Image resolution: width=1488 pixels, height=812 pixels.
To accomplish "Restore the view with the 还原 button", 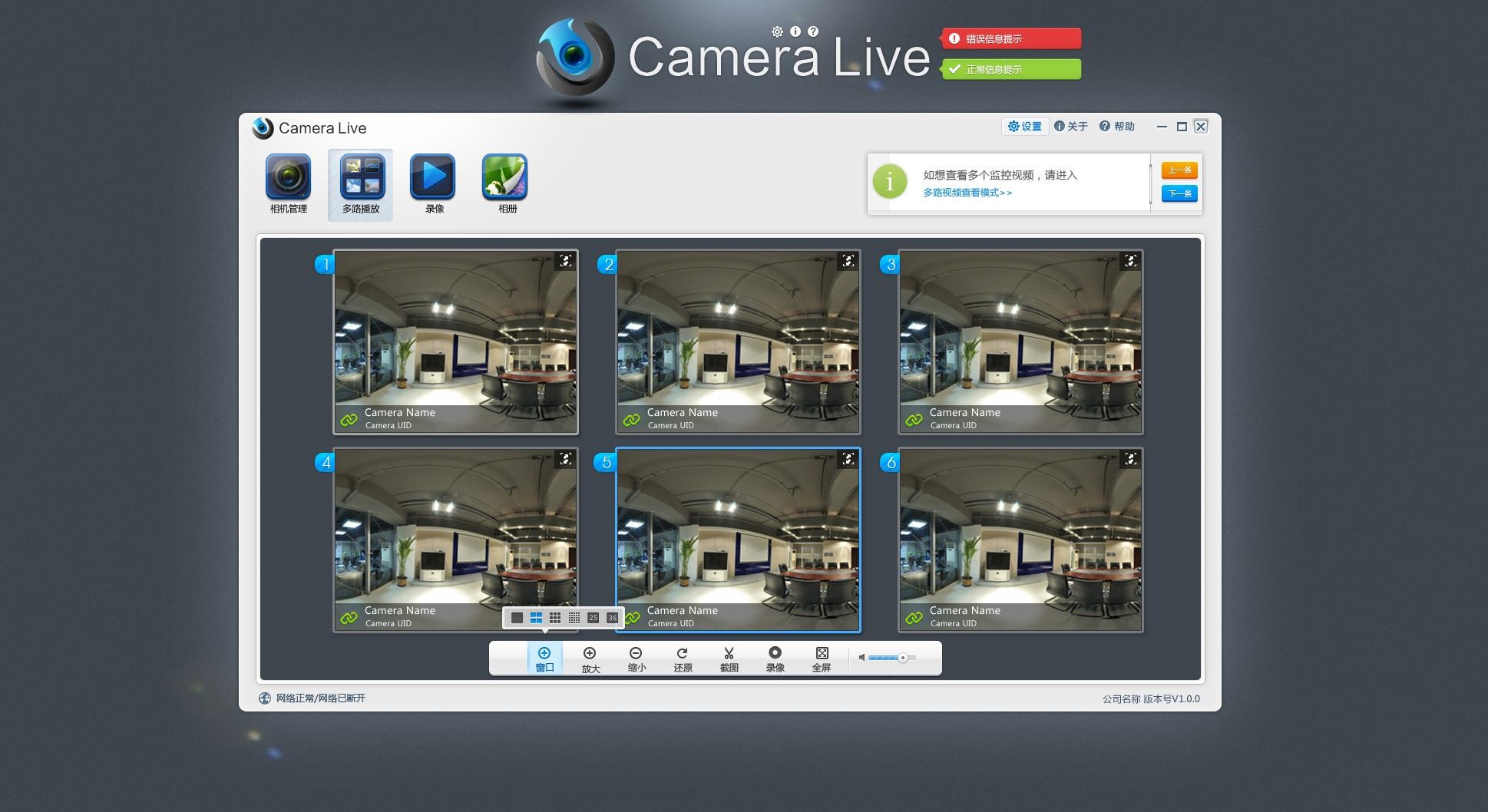I will click(683, 659).
